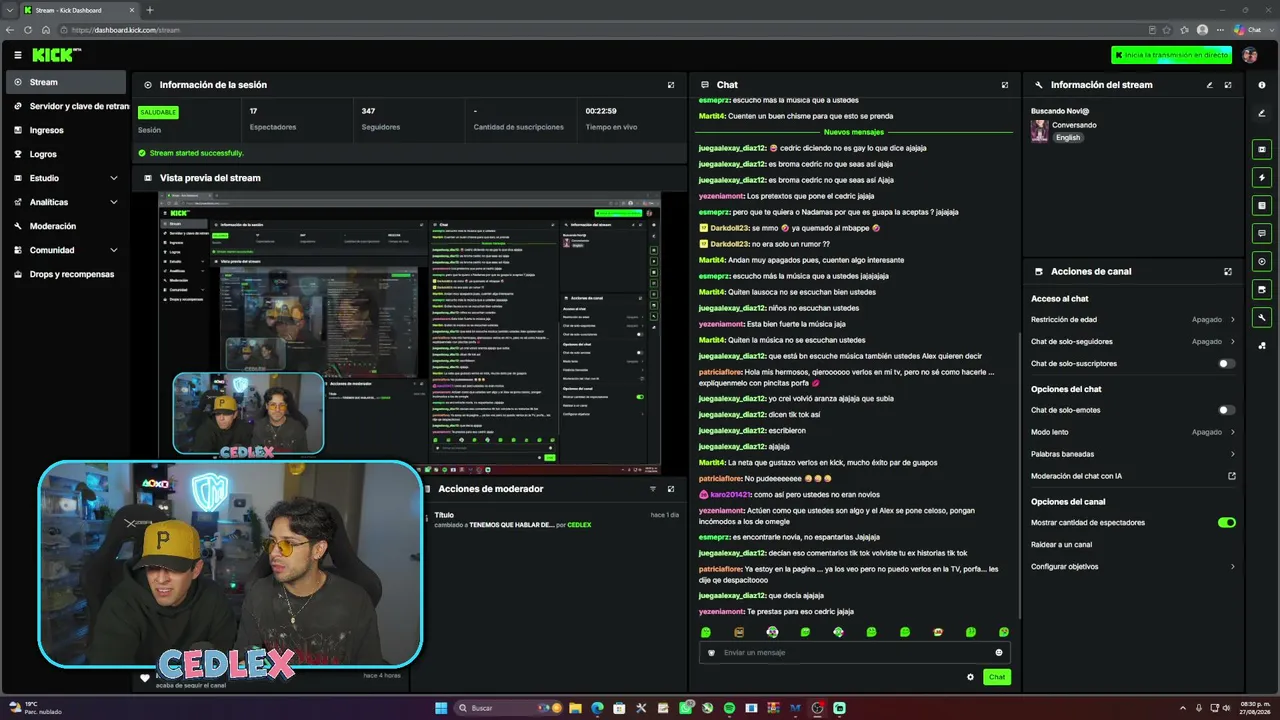Screen dimensions: 1280x720
Task: Pop out the Información de la sesión panel
Action: pyautogui.click(x=671, y=85)
